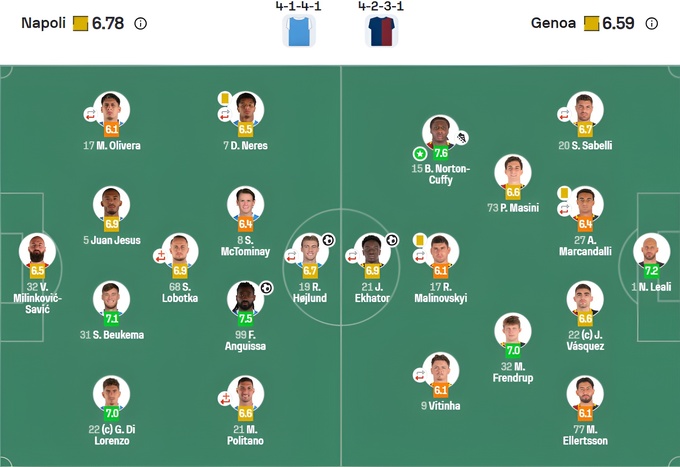Click M. Frendrup's 7.0 rating badge
The width and height of the screenshot is (680, 467).
tap(513, 350)
